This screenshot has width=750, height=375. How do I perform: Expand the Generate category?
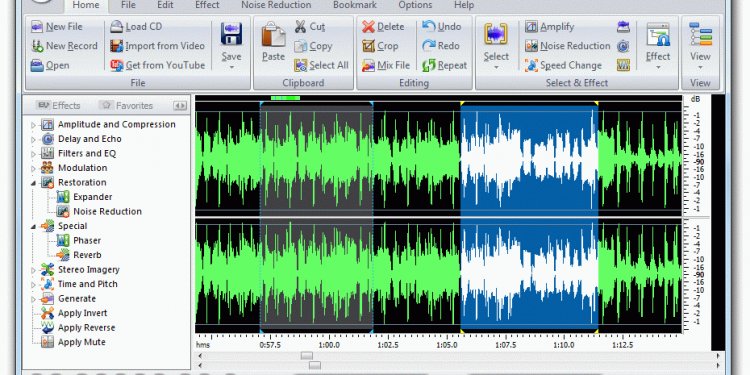click(x=33, y=299)
